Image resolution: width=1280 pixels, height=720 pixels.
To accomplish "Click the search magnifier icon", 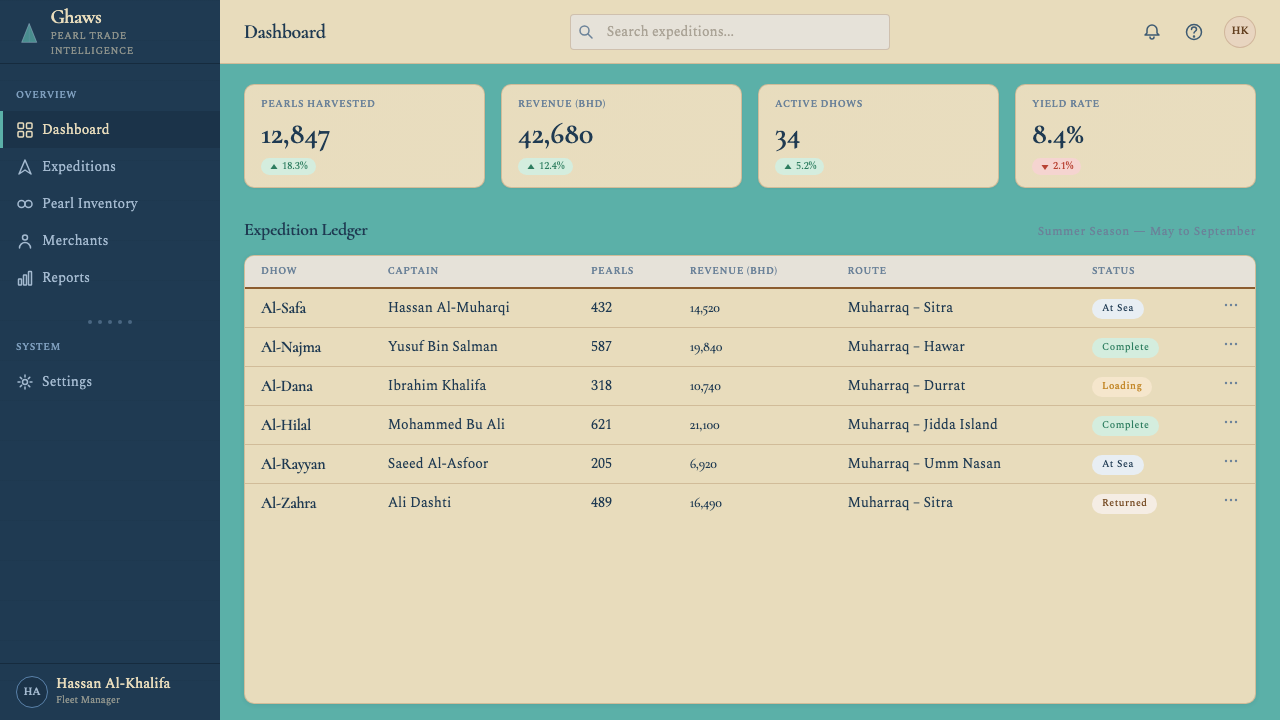I will (587, 32).
